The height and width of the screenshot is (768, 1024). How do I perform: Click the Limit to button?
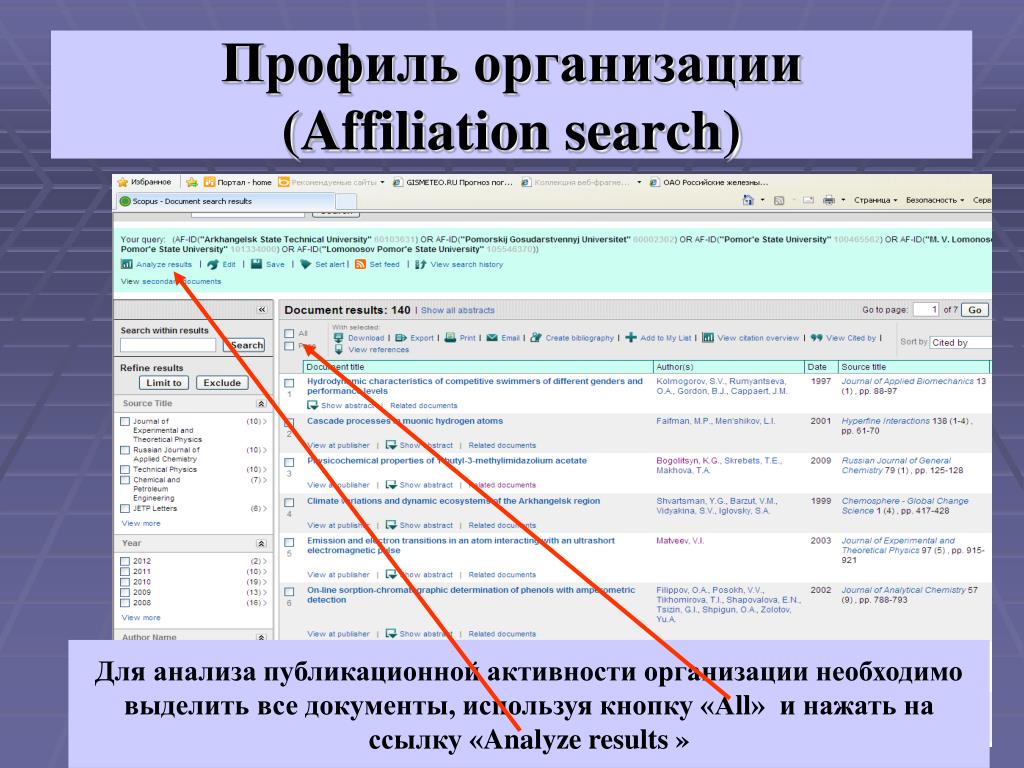coord(163,383)
